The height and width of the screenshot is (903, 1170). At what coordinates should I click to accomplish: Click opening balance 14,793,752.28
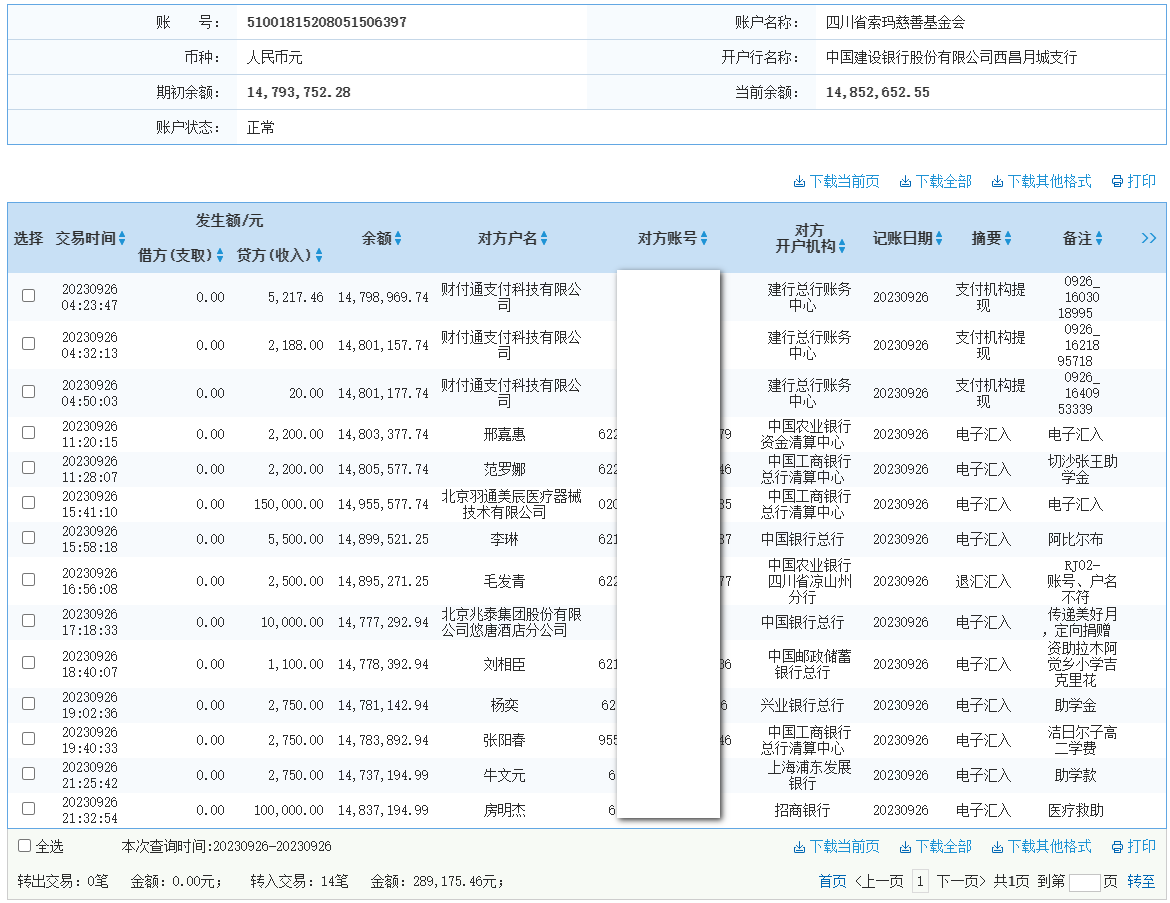click(x=298, y=93)
